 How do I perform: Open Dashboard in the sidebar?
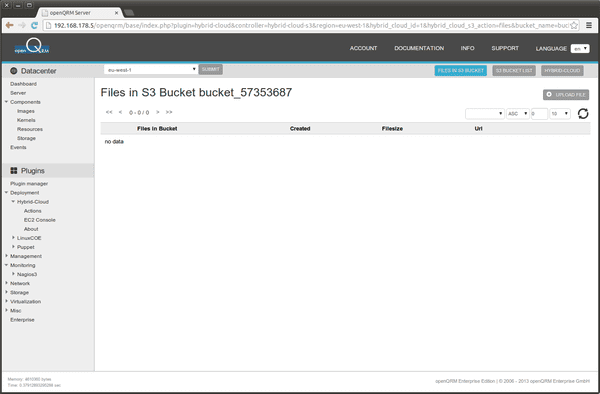(23, 84)
